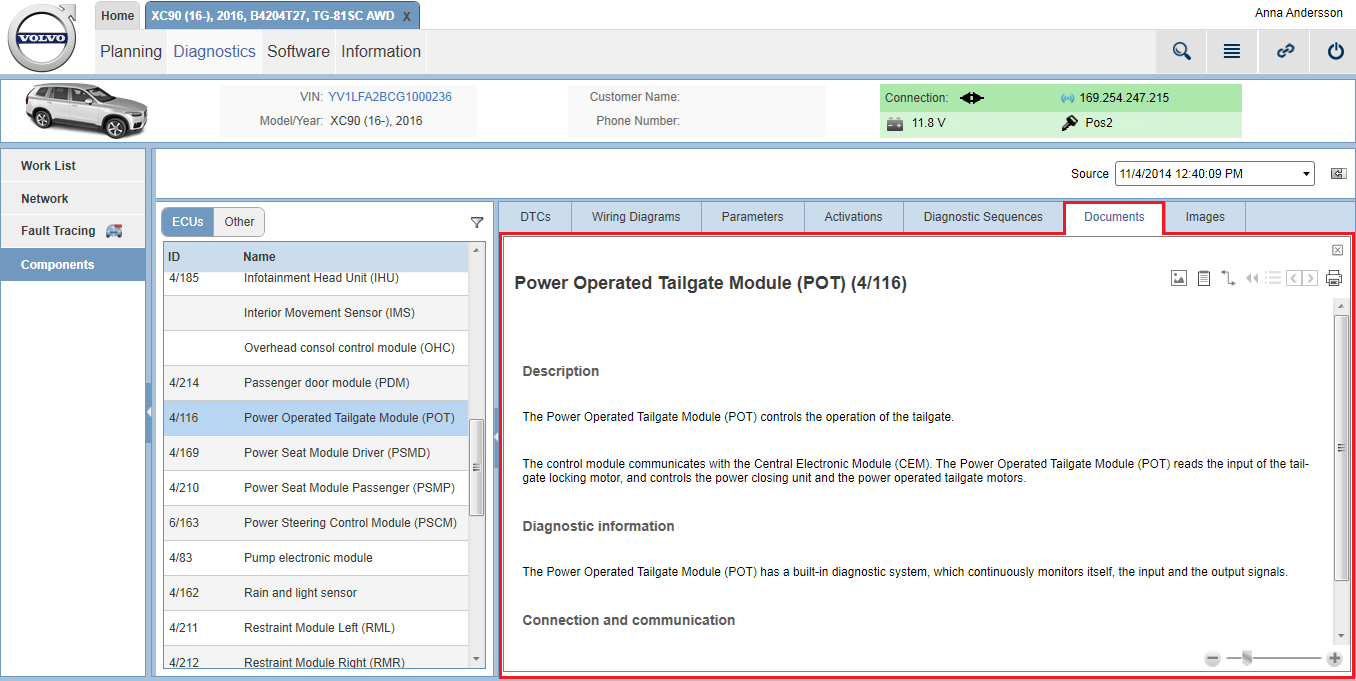
Task: Close the document panel with X
Action: point(1338,250)
